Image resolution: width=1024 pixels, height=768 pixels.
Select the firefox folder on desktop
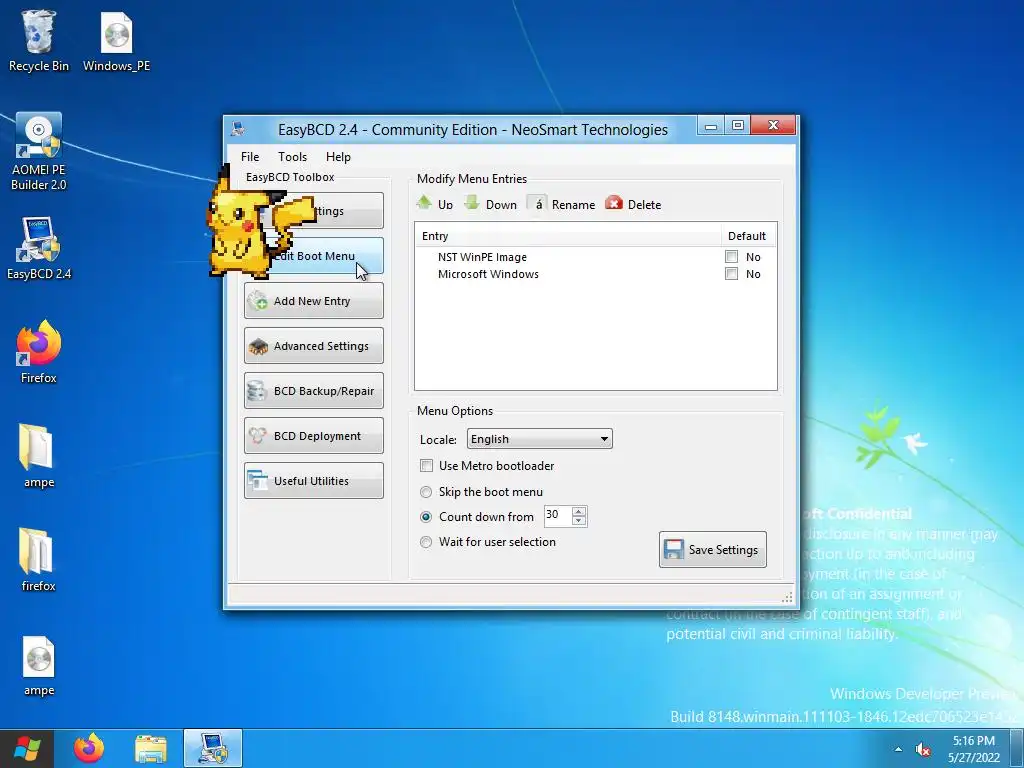39,559
